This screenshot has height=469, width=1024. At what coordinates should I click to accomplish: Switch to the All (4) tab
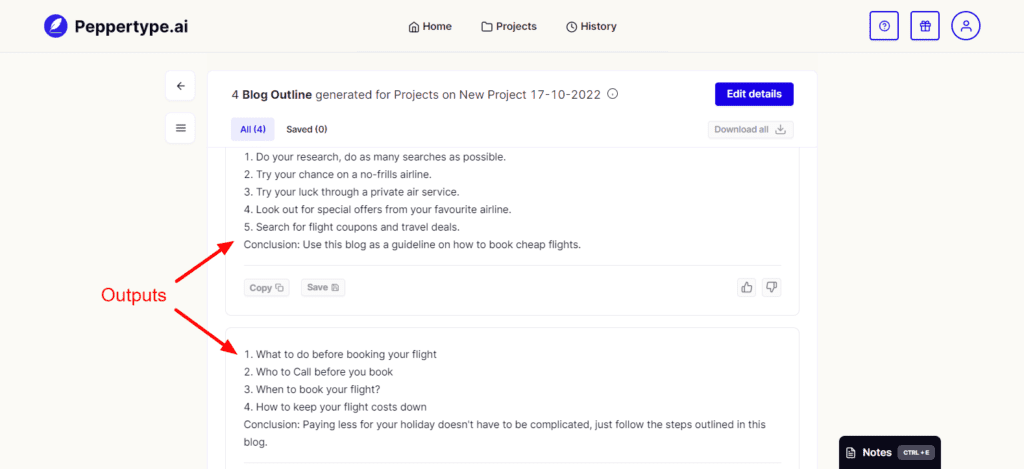coord(252,129)
